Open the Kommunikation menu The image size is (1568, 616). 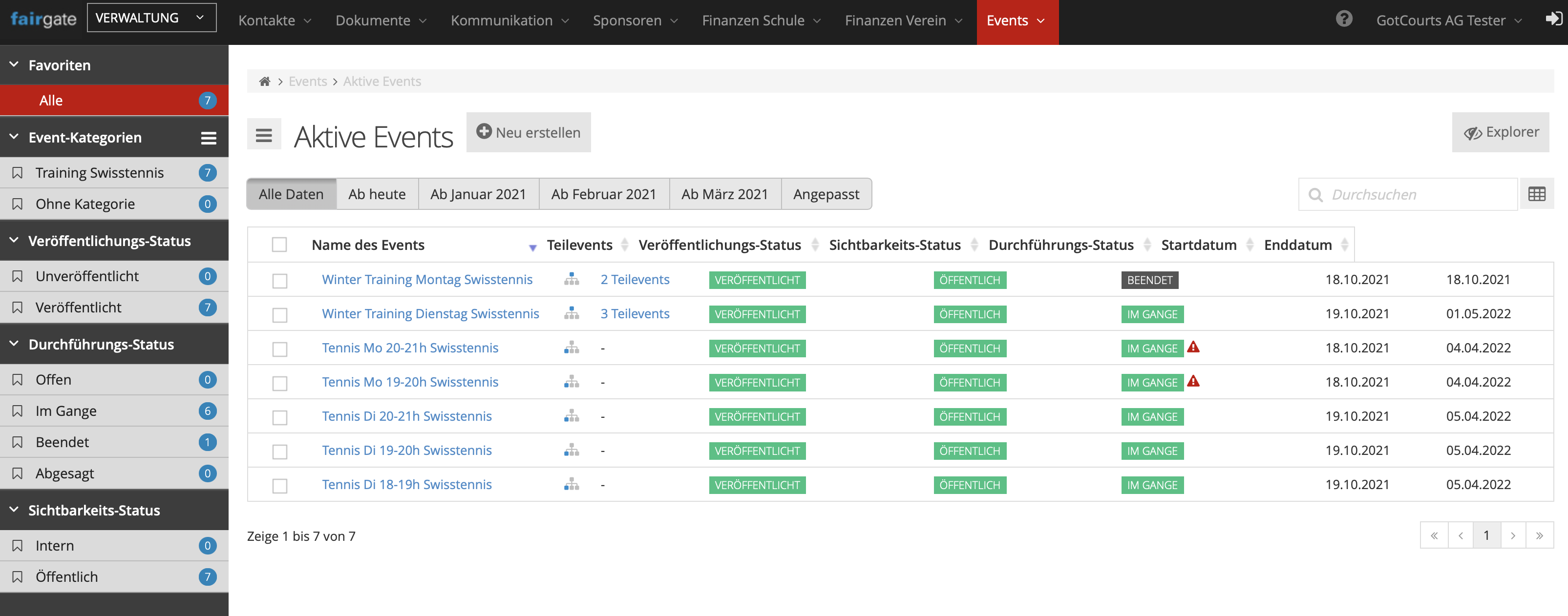tap(509, 21)
